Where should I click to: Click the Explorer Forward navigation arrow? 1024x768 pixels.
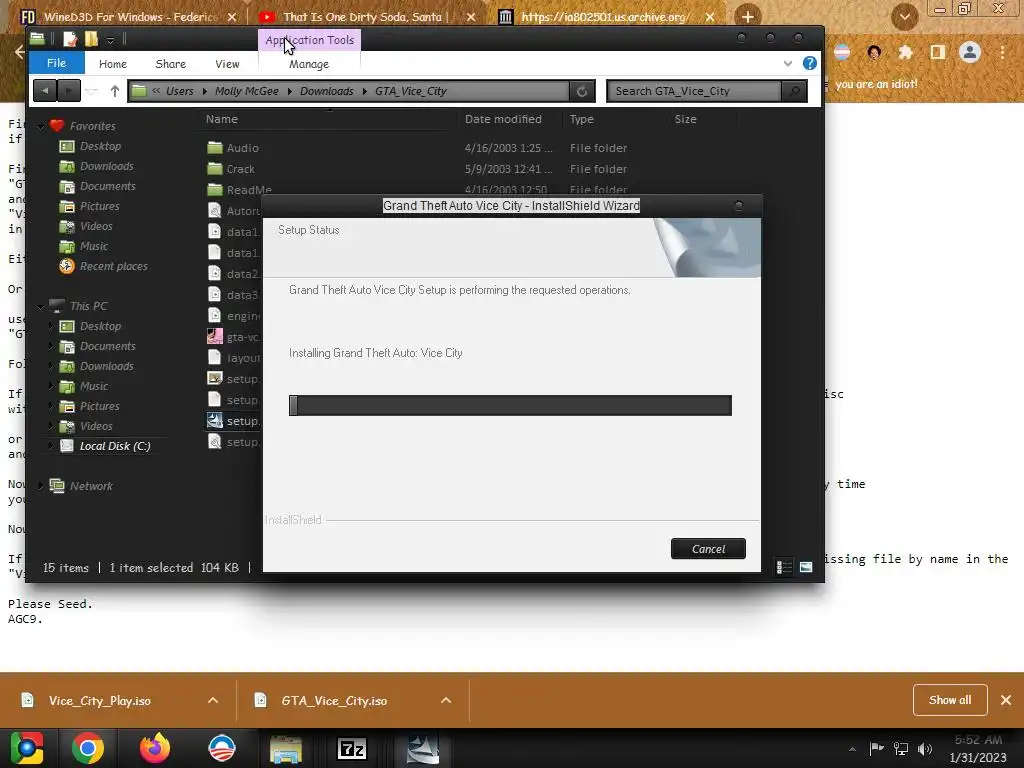pyautogui.click(x=69, y=91)
